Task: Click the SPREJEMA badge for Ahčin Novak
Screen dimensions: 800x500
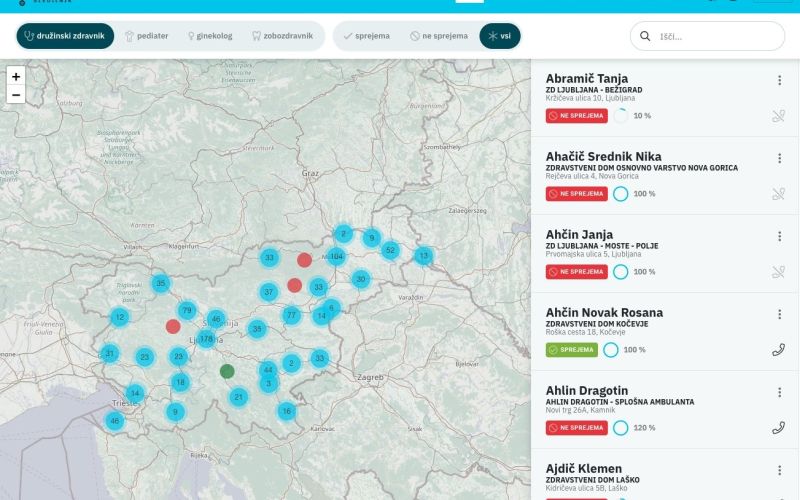Action: point(571,350)
